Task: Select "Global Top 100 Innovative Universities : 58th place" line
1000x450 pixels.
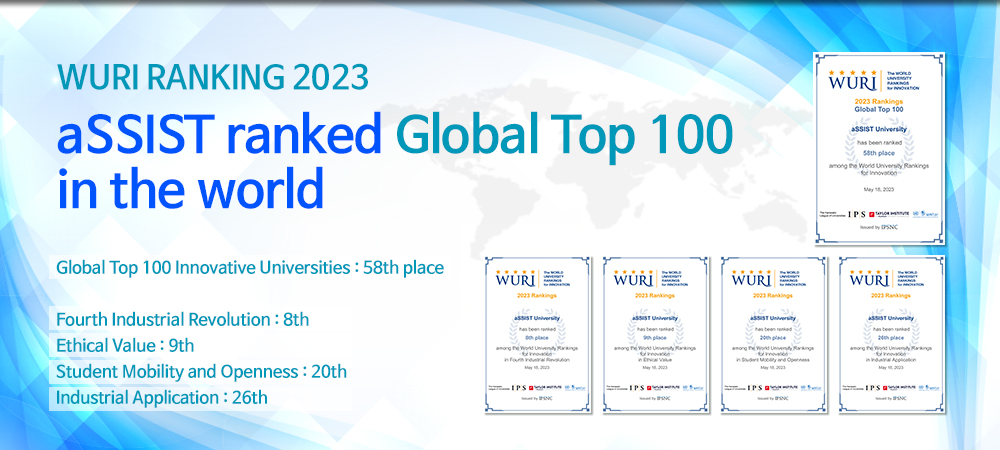Action: point(250,268)
